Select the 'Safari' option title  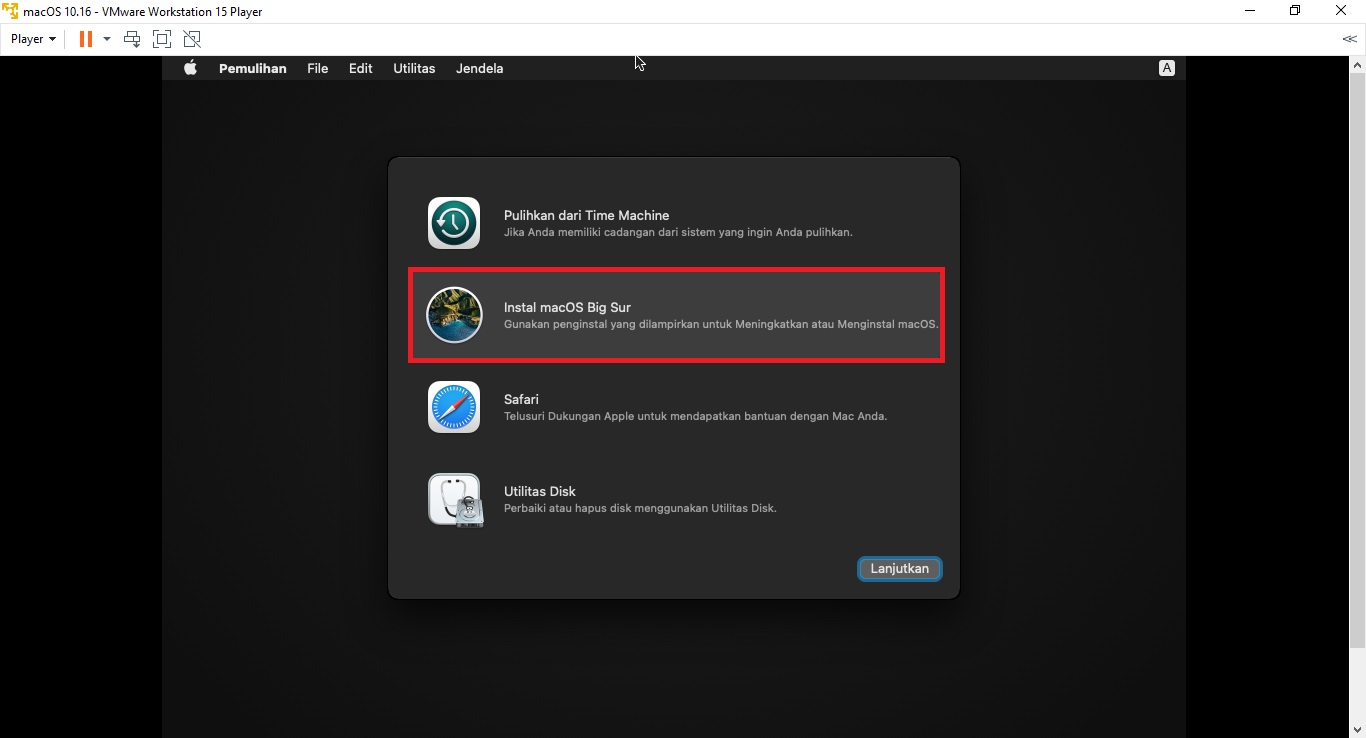521,399
